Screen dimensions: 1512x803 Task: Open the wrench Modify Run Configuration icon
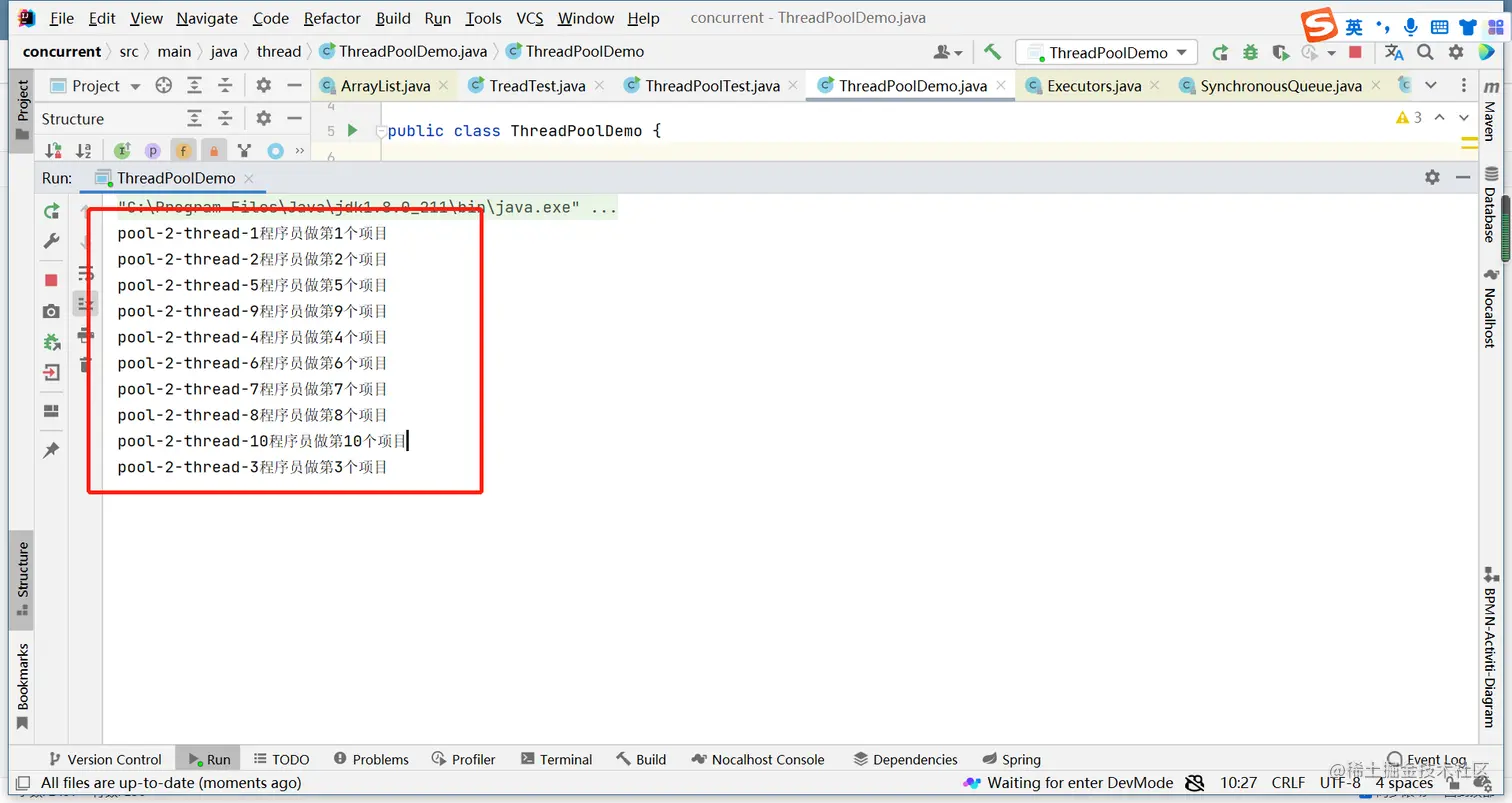pyautogui.click(x=51, y=241)
